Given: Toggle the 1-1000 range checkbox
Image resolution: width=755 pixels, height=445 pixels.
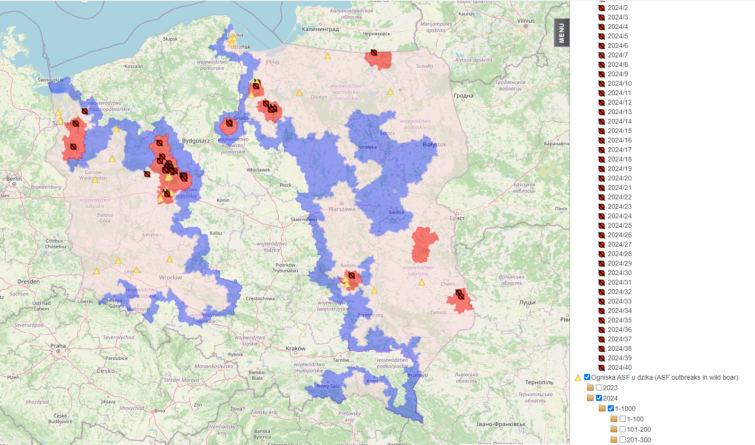Looking at the screenshot, I should coord(611,408).
